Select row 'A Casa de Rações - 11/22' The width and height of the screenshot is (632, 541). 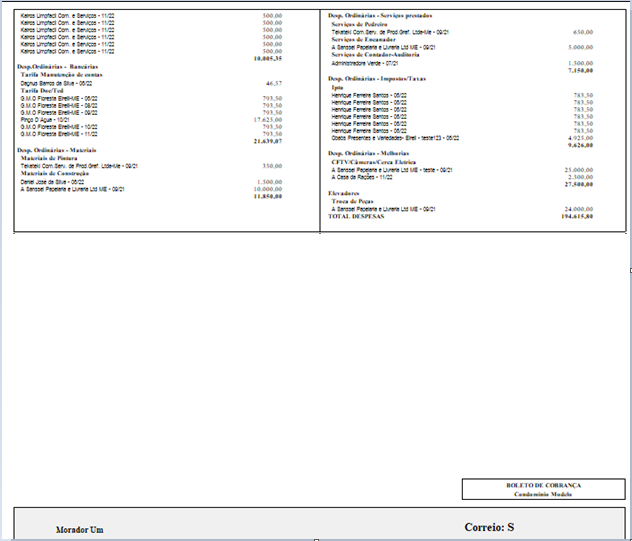362,177
